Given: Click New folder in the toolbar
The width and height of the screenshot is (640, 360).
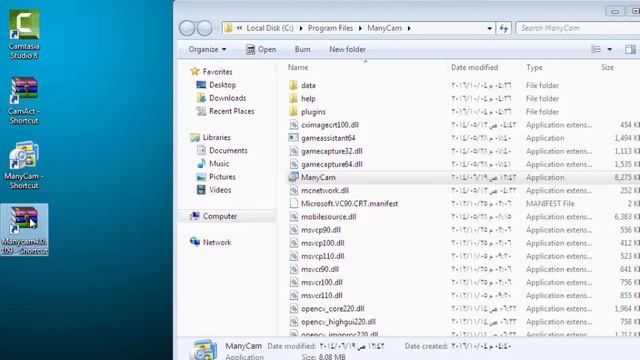Looking at the screenshot, I should pos(347,49).
